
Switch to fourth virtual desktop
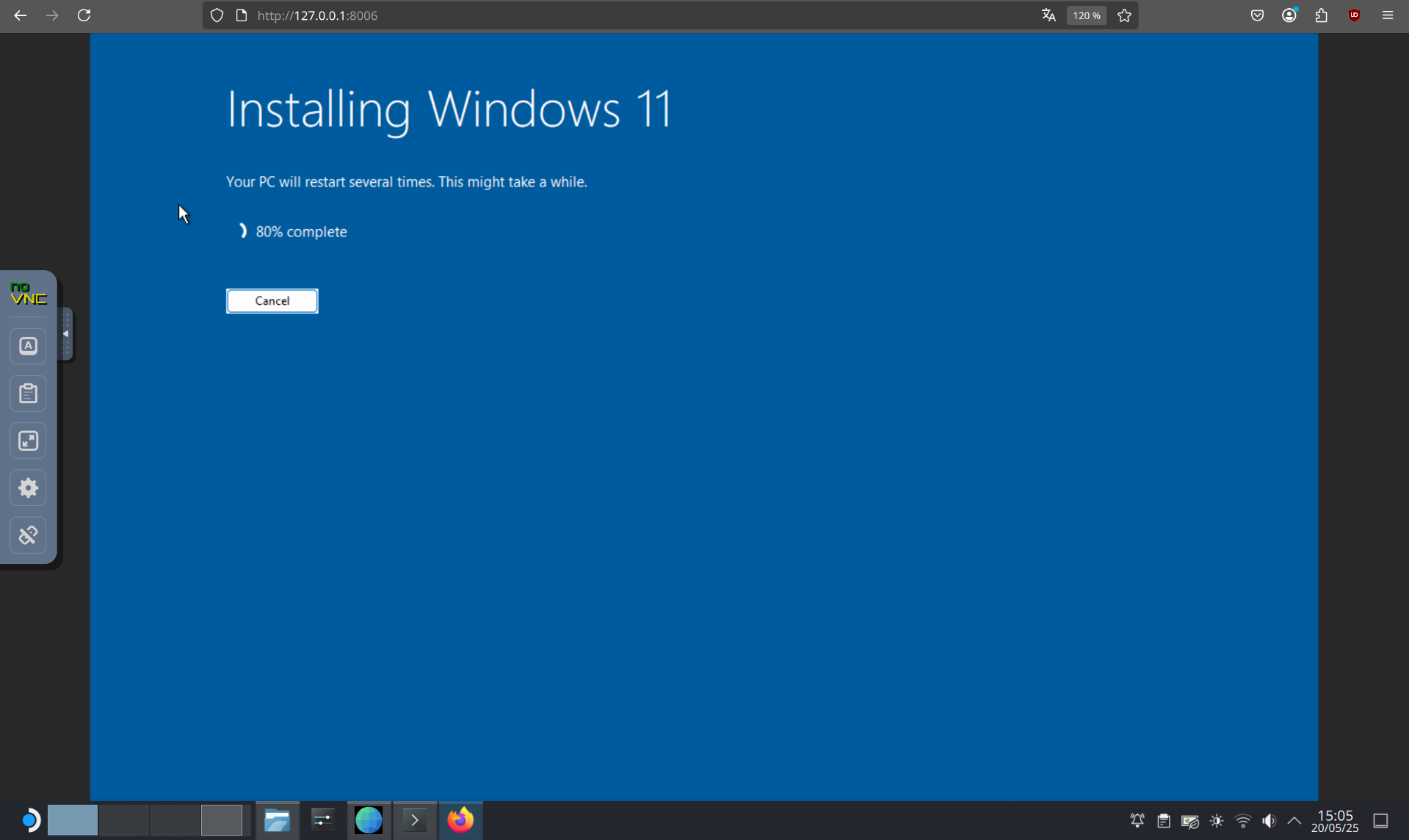pos(222,820)
